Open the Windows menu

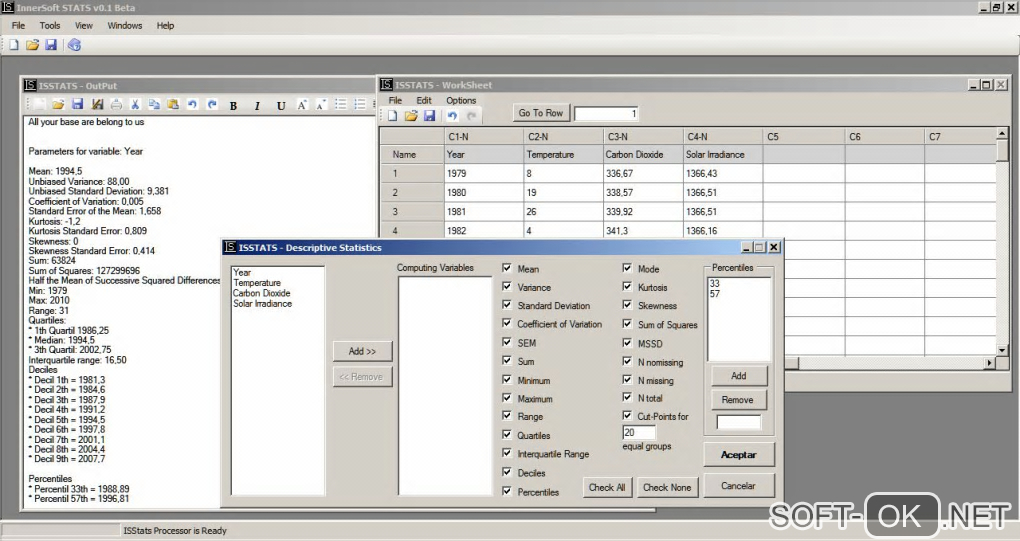[124, 25]
